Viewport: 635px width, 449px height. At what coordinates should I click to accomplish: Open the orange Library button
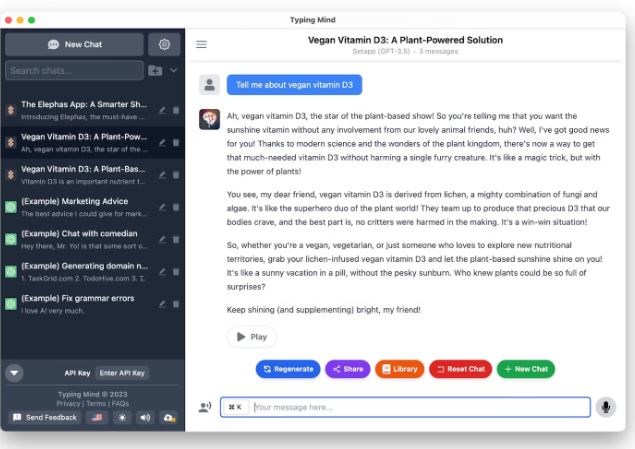pos(400,369)
